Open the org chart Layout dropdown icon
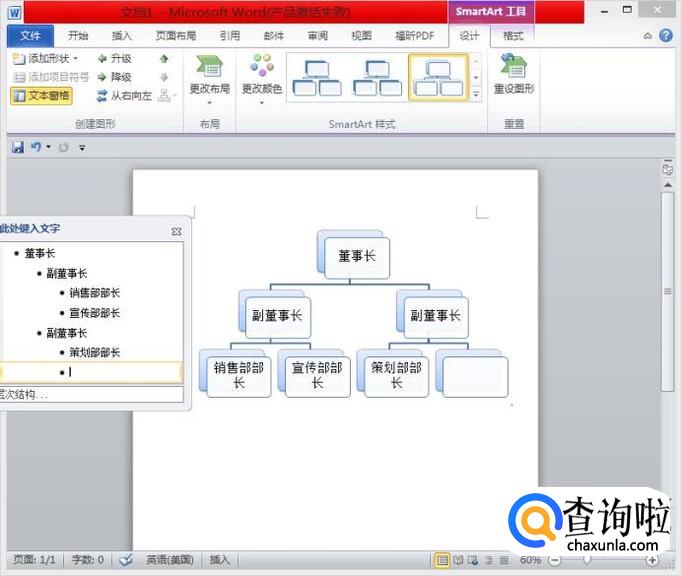Image resolution: width=682 pixels, height=576 pixels. click(167, 96)
